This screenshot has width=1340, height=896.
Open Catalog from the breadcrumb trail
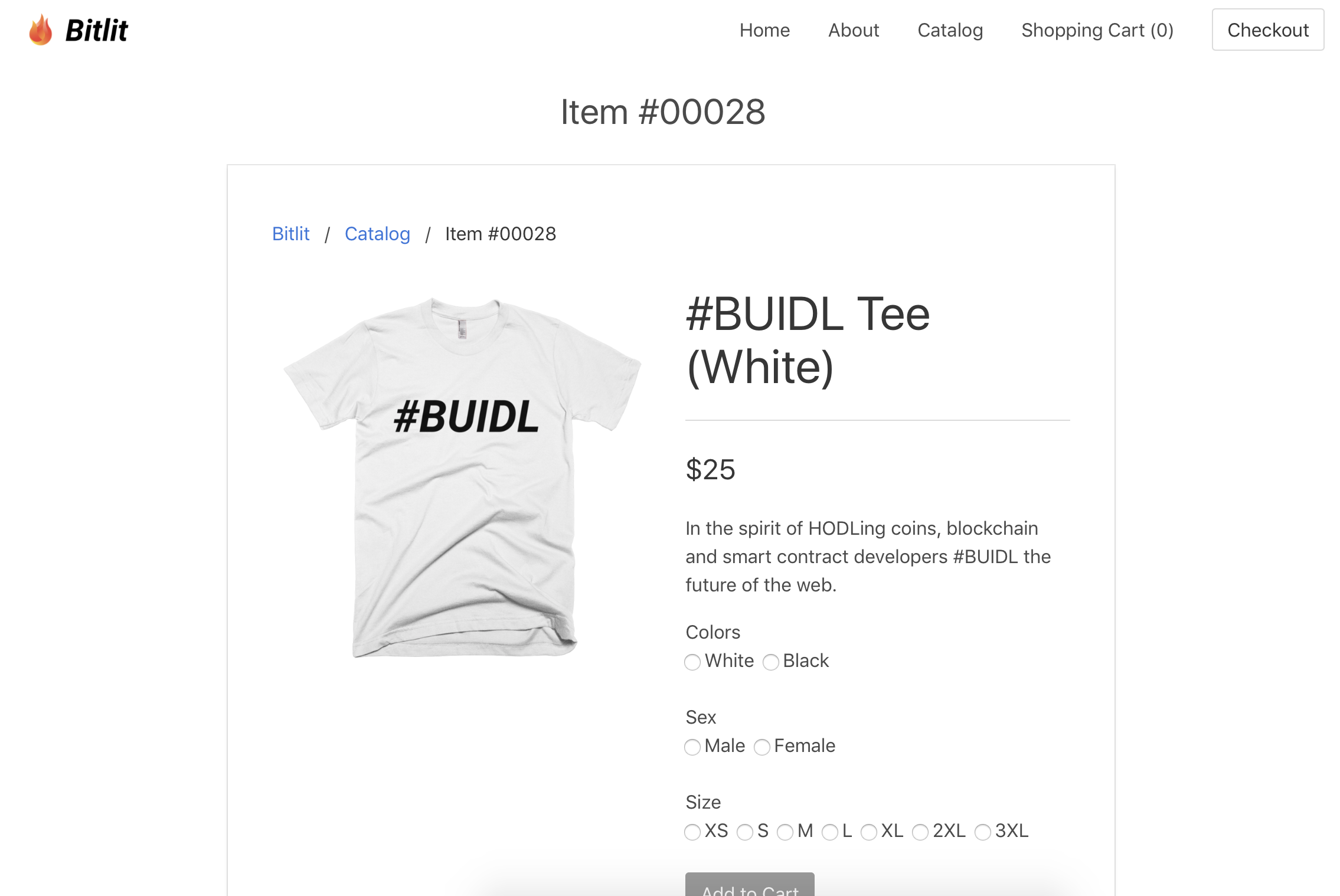(x=377, y=234)
